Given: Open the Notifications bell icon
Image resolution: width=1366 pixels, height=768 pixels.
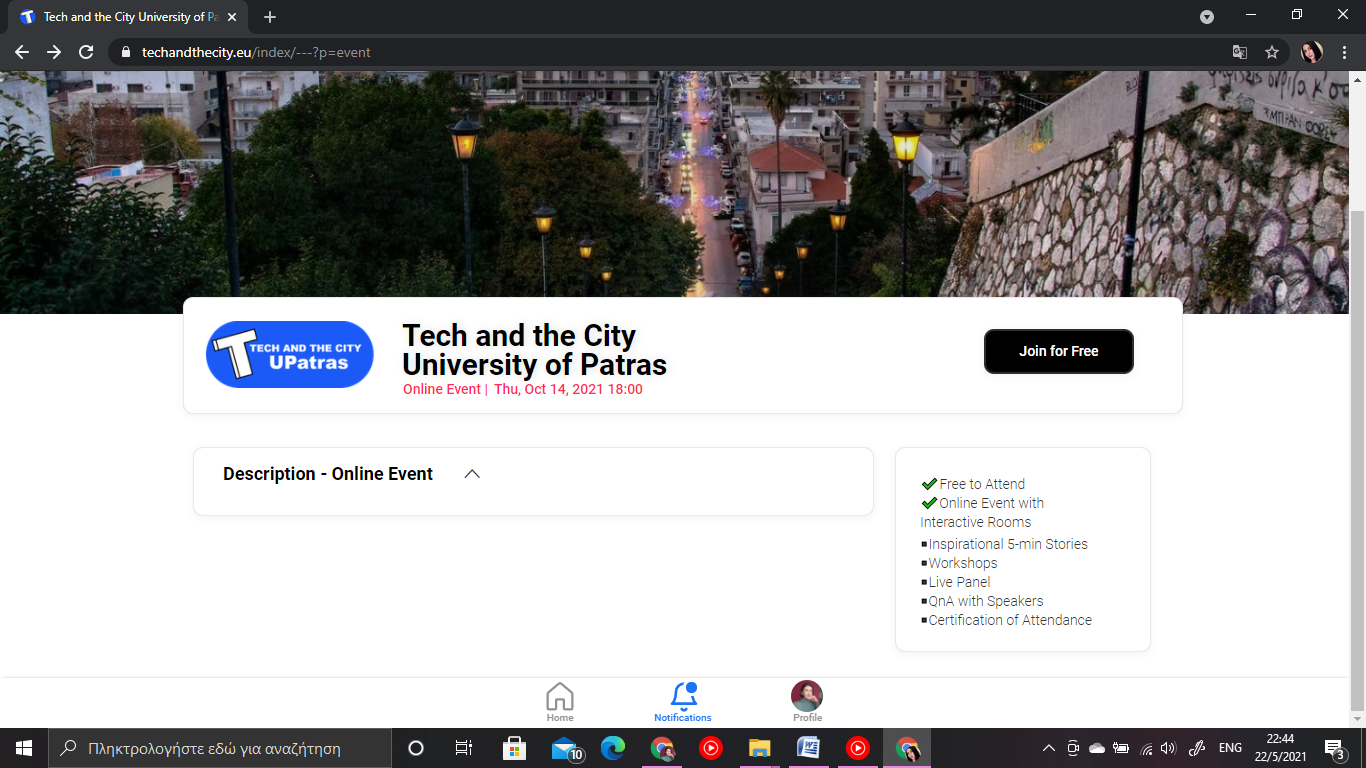Looking at the screenshot, I should pos(683,699).
